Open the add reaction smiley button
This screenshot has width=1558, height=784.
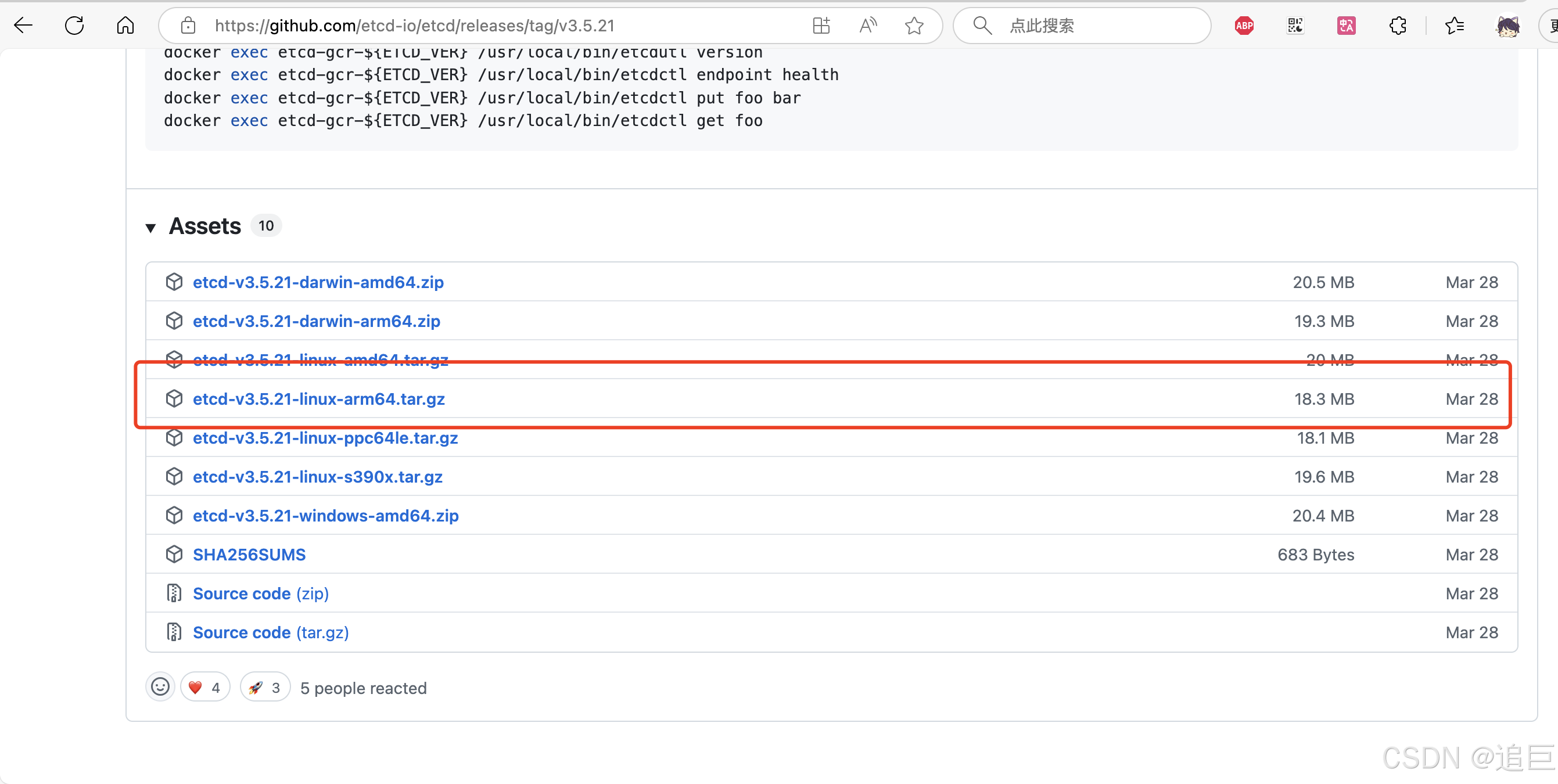[160, 687]
